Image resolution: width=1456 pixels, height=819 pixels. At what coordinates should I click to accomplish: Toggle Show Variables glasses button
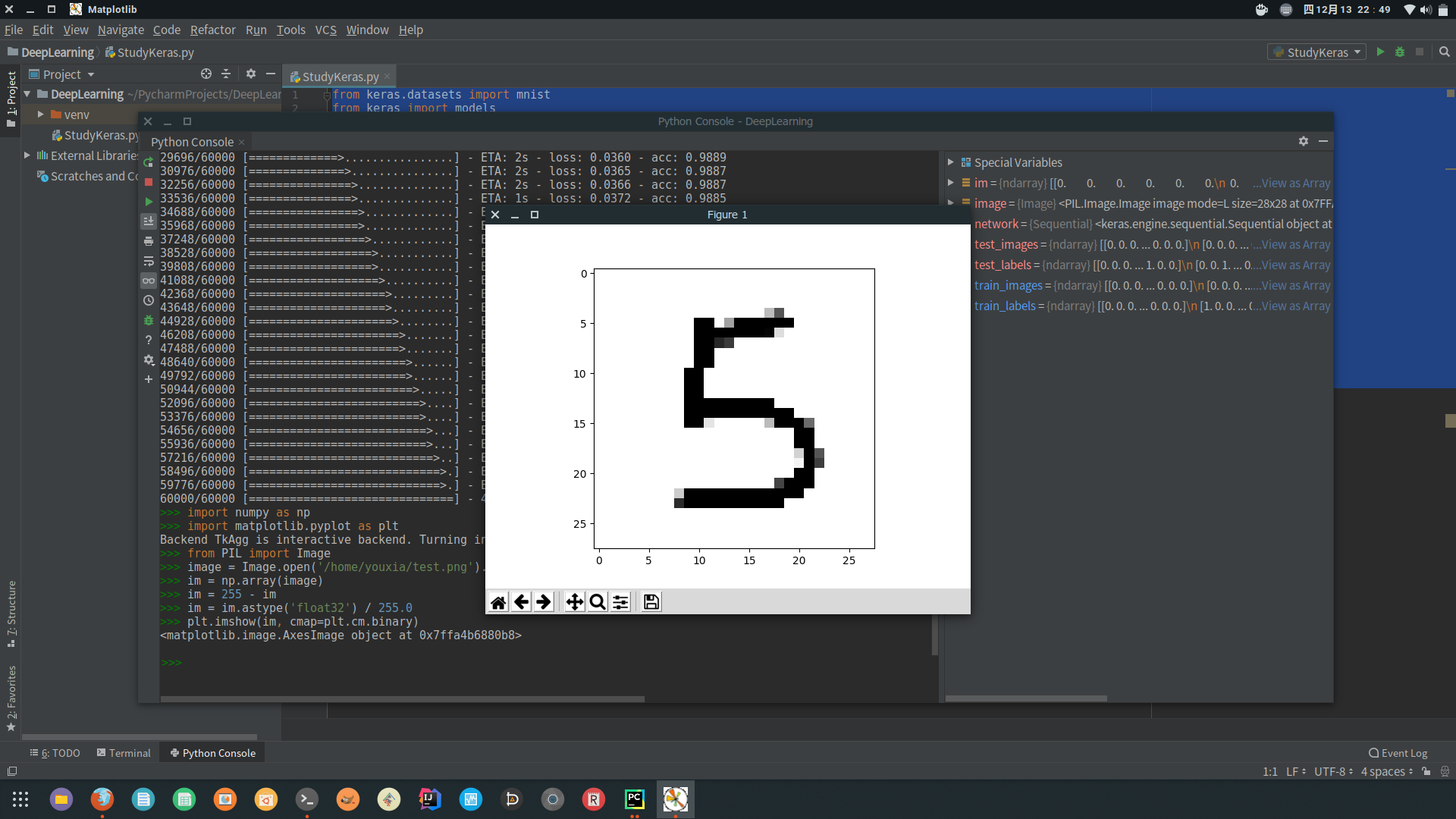149,281
